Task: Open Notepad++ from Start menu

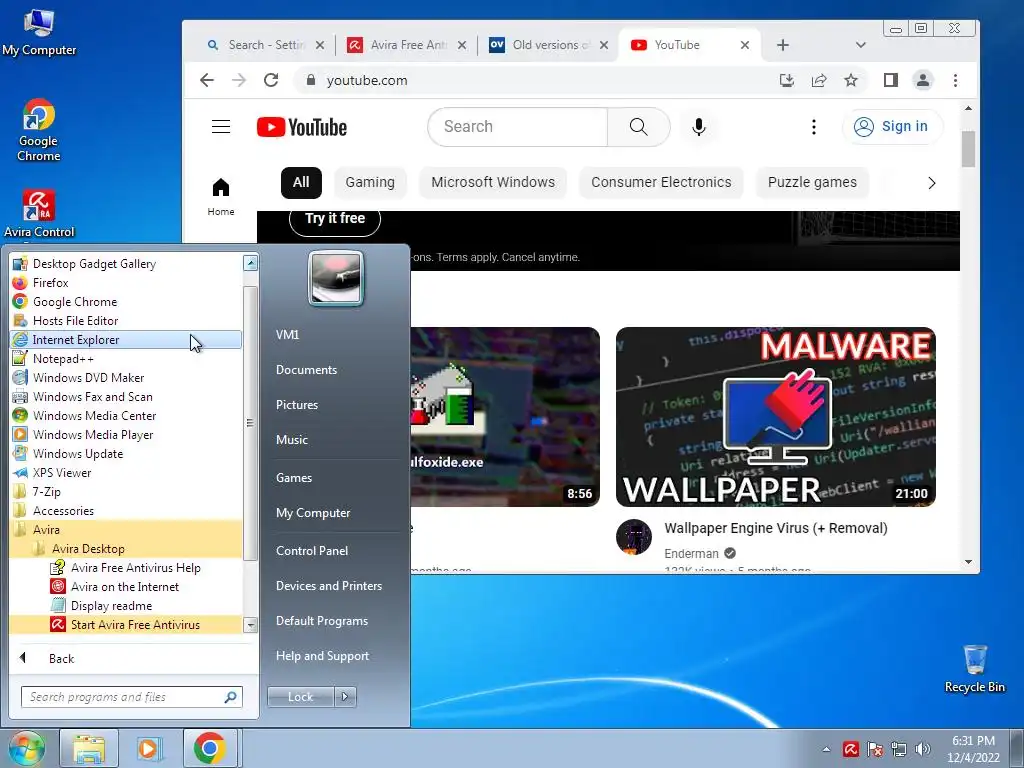Action: tap(126, 359)
